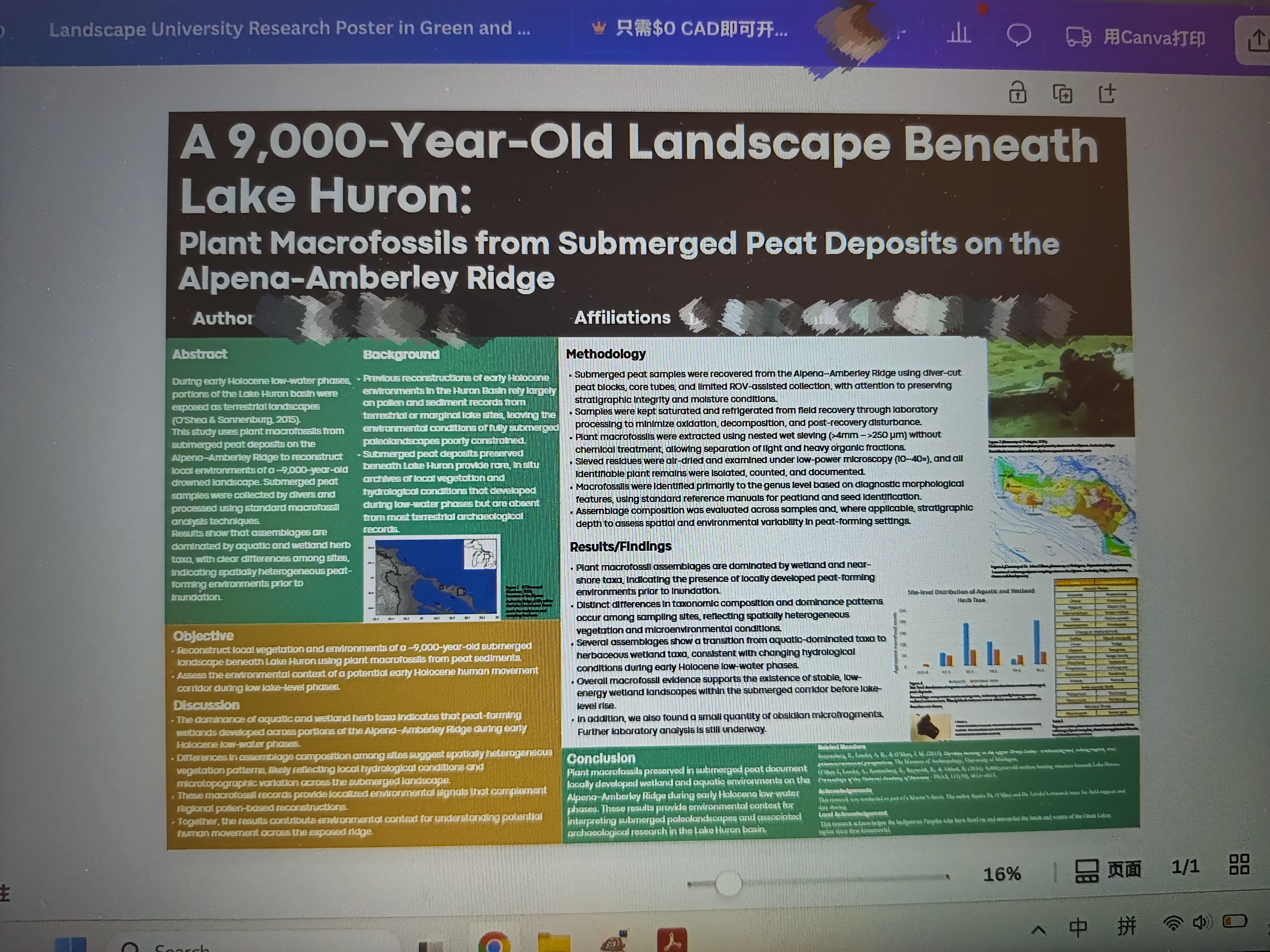Image resolution: width=1270 pixels, height=952 pixels.
Task: Click the $0 CAD upgrade crown button
Action: click(x=689, y=28)
